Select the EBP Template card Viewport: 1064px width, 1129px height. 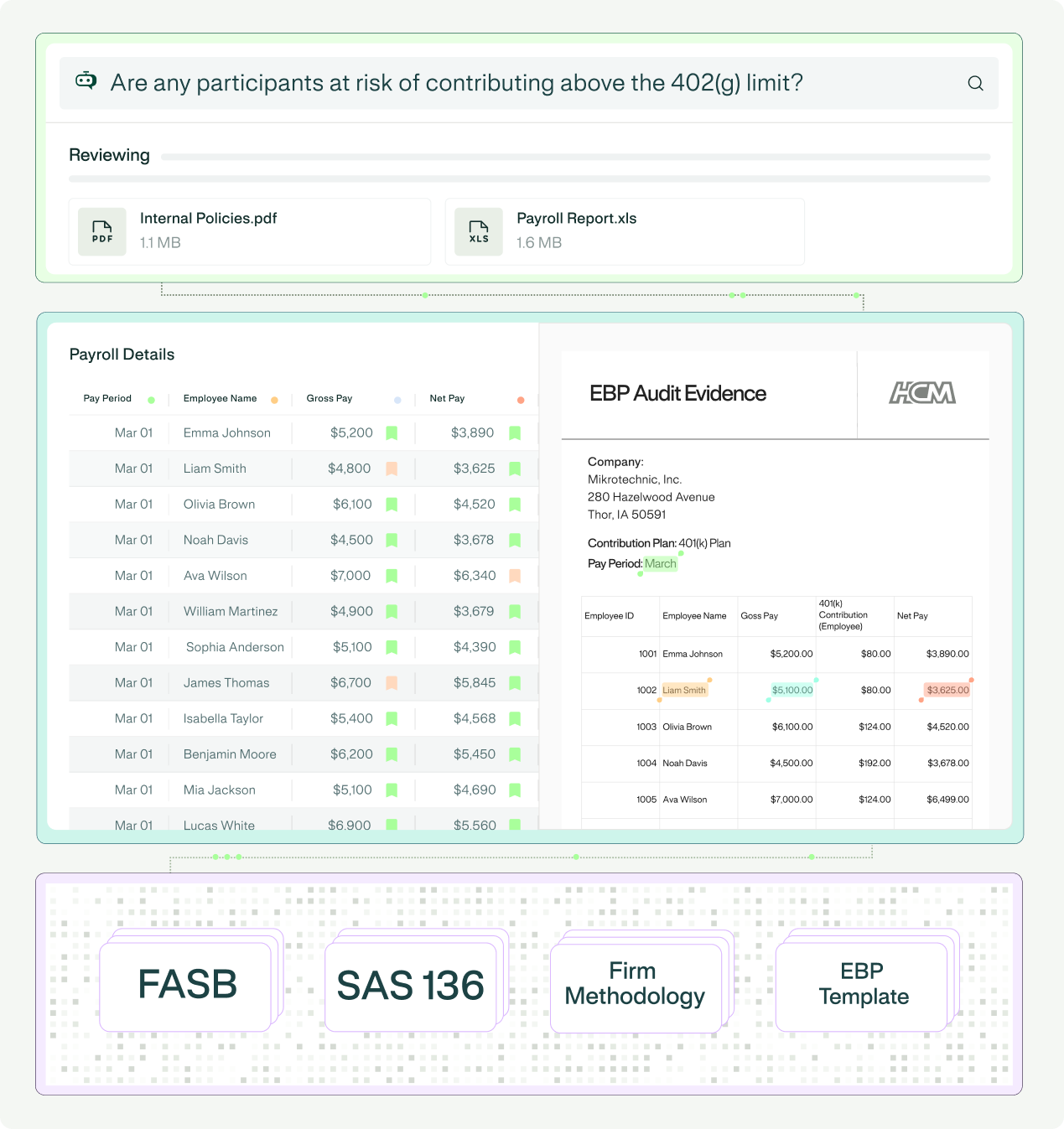(862, 986)
